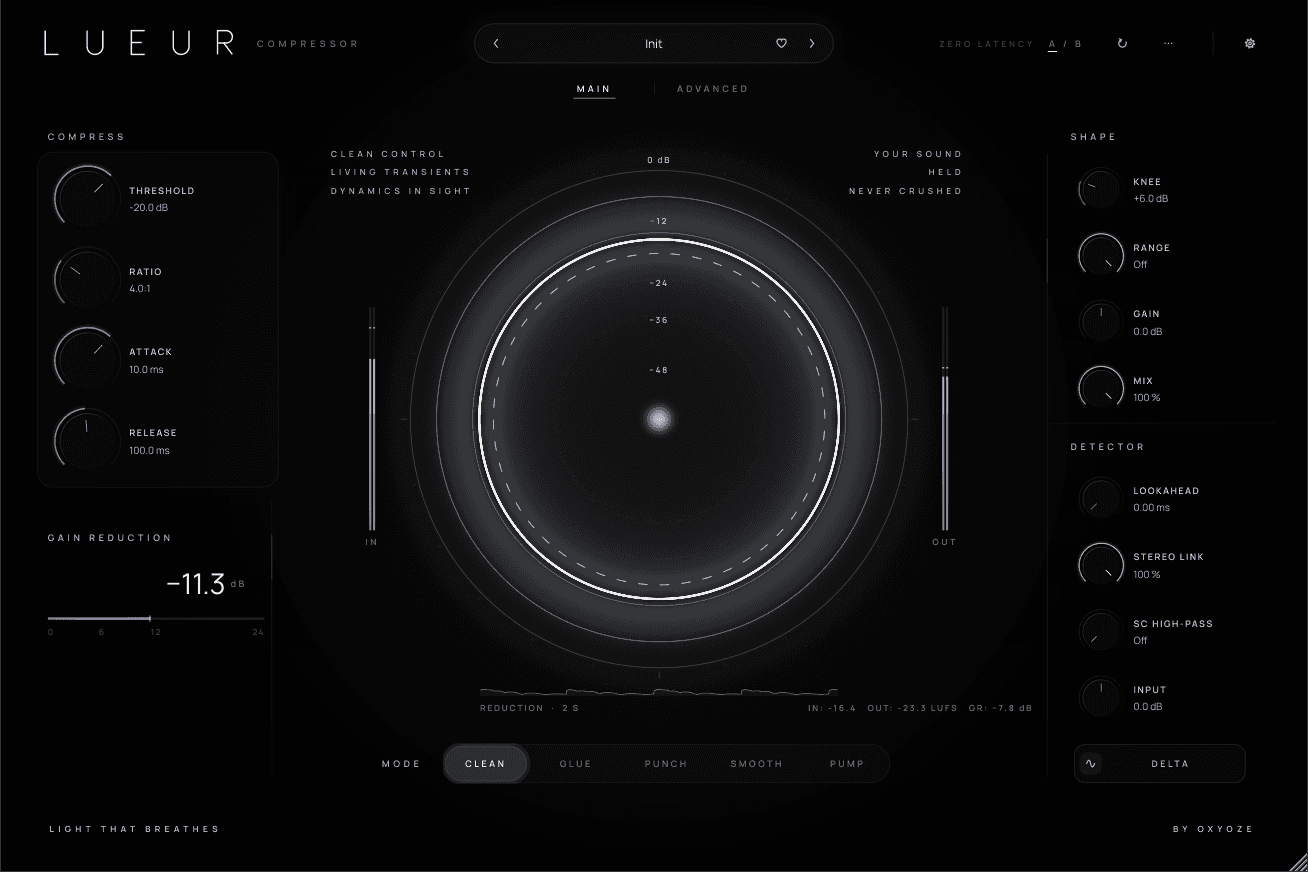
Task: Click the Lookahead knob
Action: click(1100, 498)
